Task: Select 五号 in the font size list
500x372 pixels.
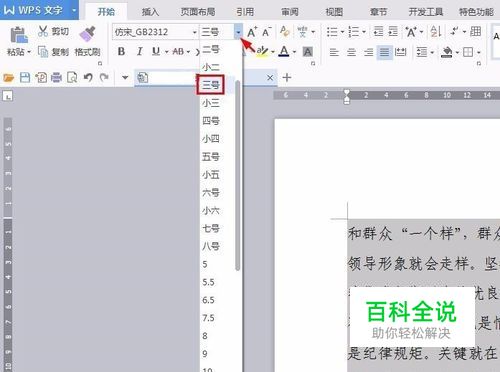Action: (211, 157)
